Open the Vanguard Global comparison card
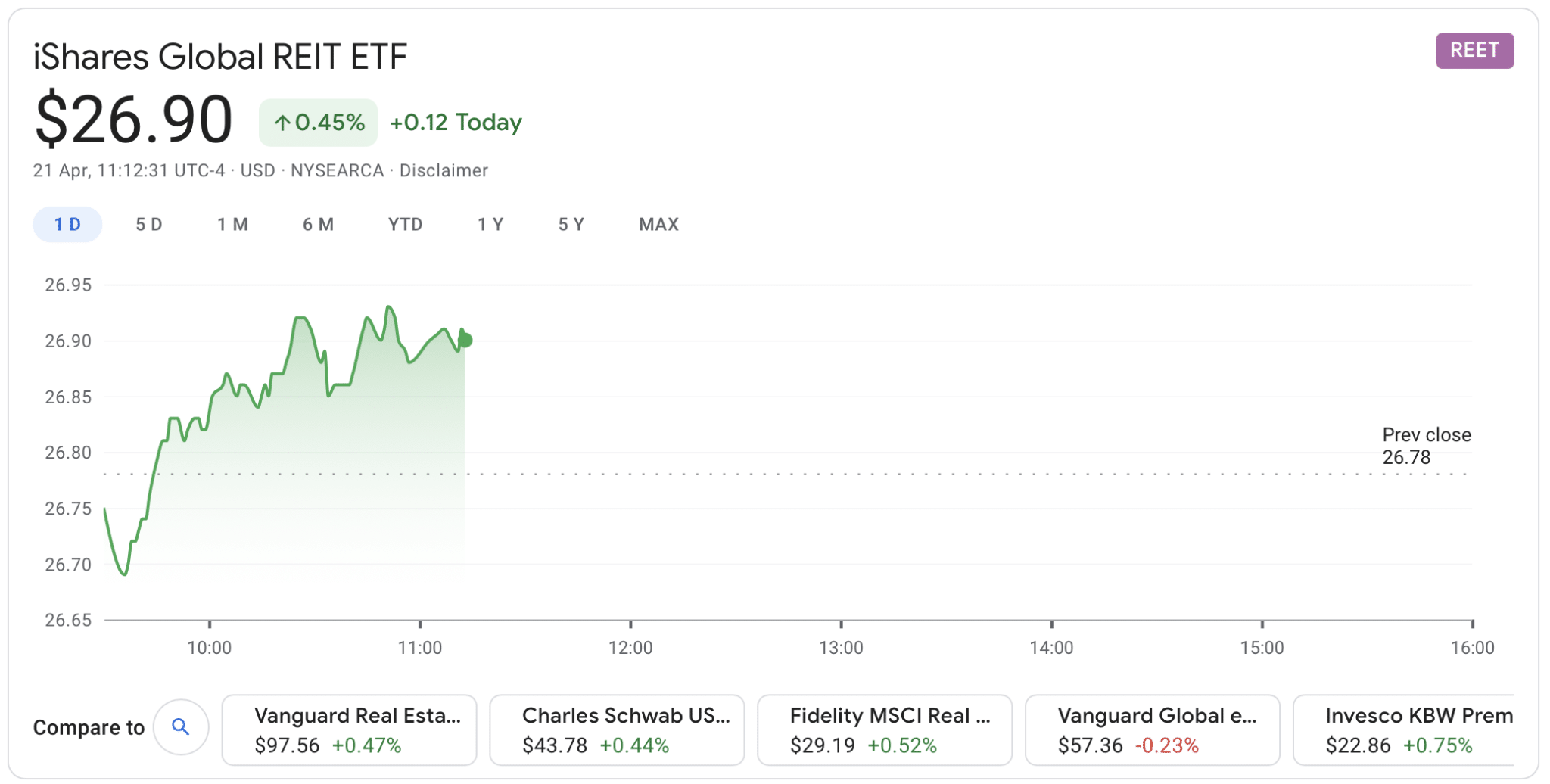The width and height of the screenshot is (1550, 784). 1153,729
